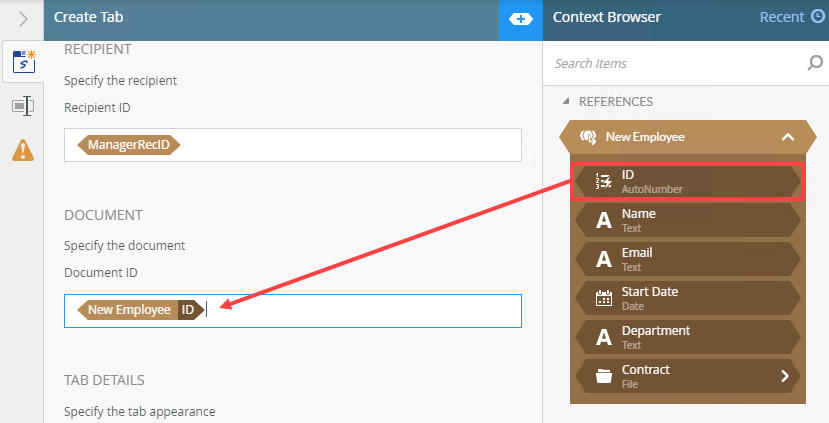Expand the Contract file arrow
The width and height of the screenshot is (829, 423).
click(x=785, y=376)
